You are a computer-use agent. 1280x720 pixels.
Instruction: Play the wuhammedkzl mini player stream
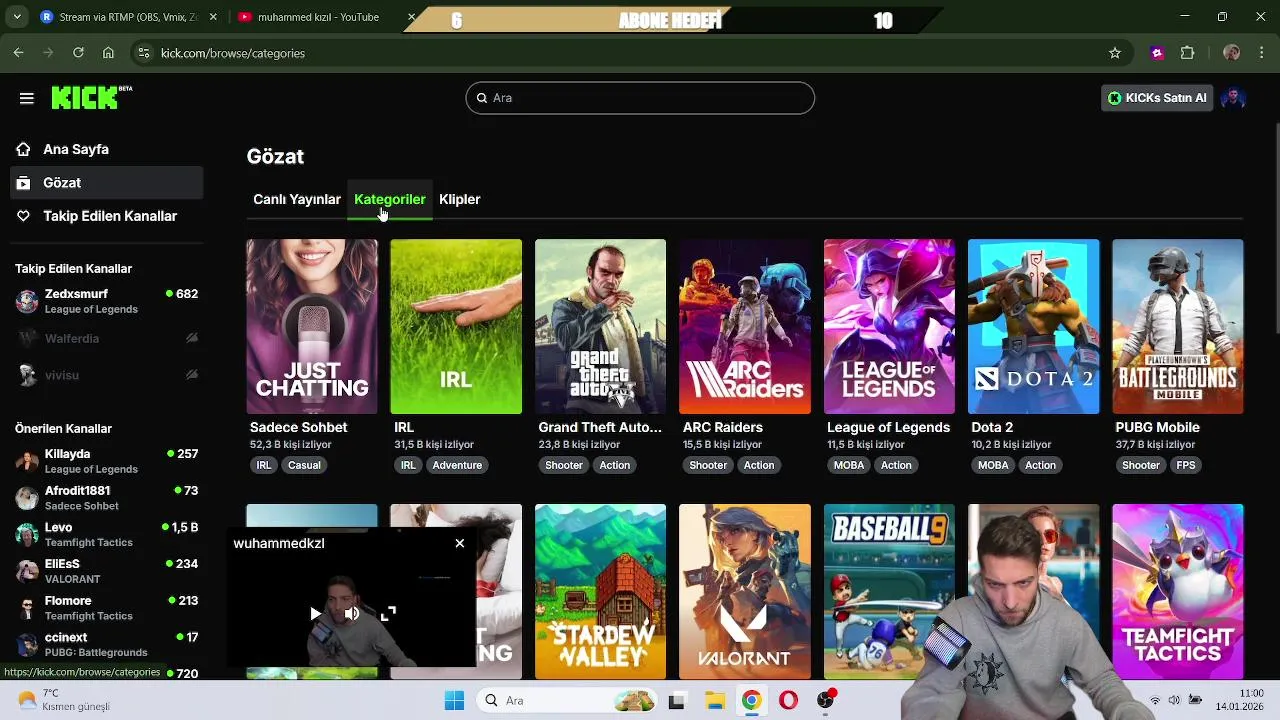click(315, 614)
